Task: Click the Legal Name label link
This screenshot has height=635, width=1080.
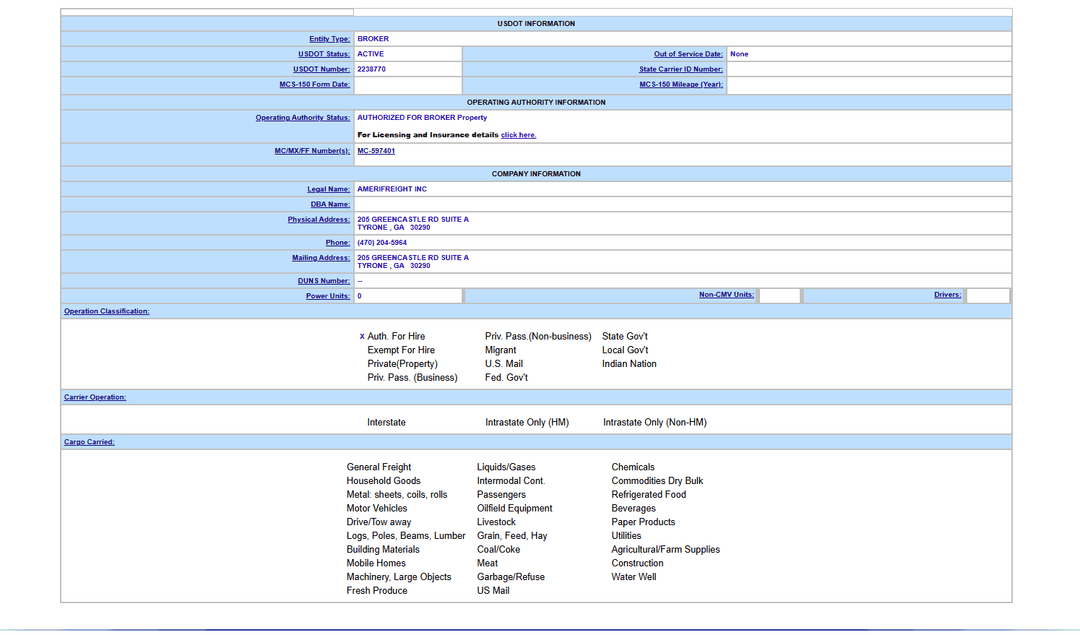Action: [x=329, y=189]
